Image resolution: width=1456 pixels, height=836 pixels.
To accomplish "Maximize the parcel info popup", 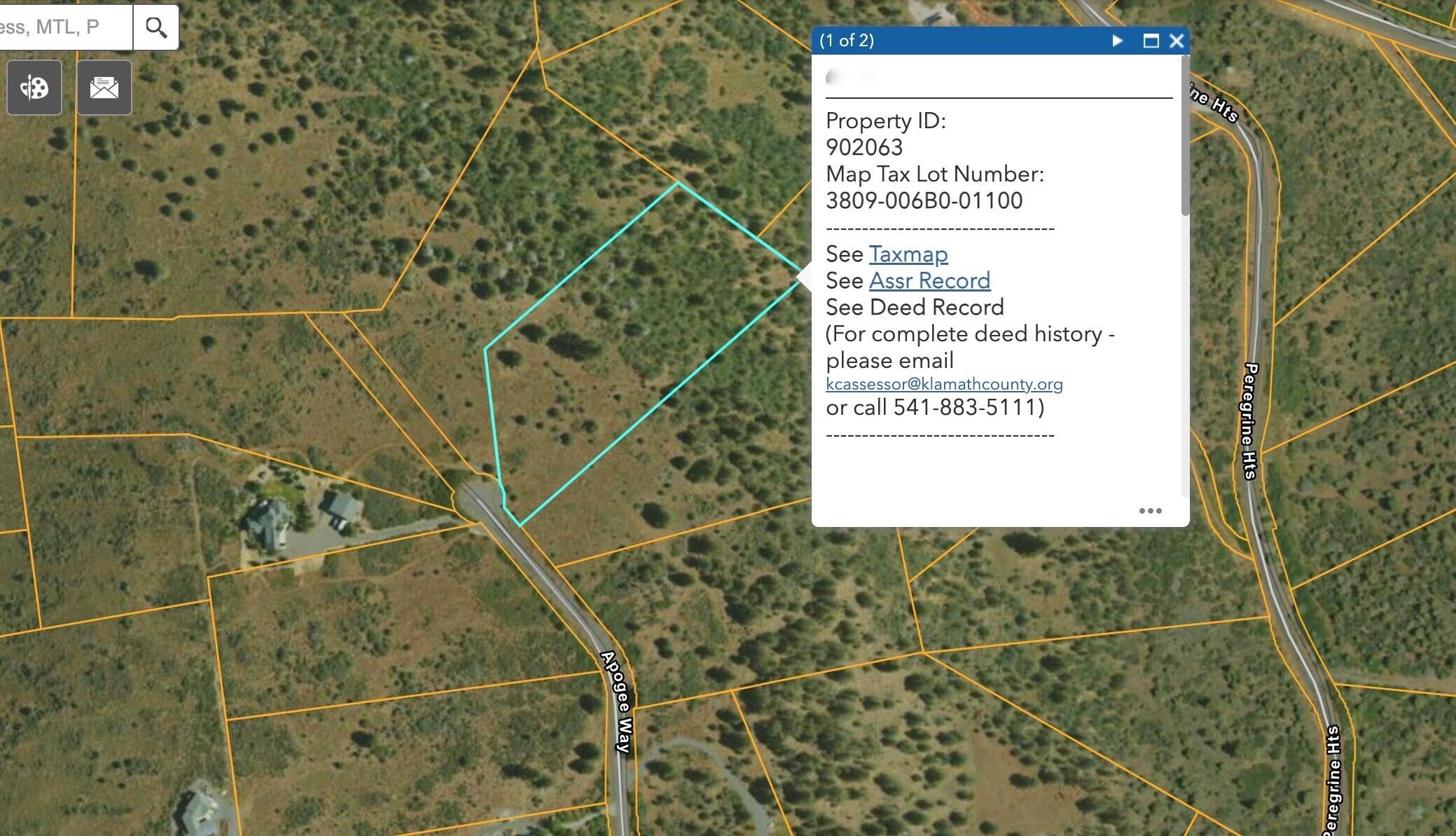I will click(x=1151, y=41).
